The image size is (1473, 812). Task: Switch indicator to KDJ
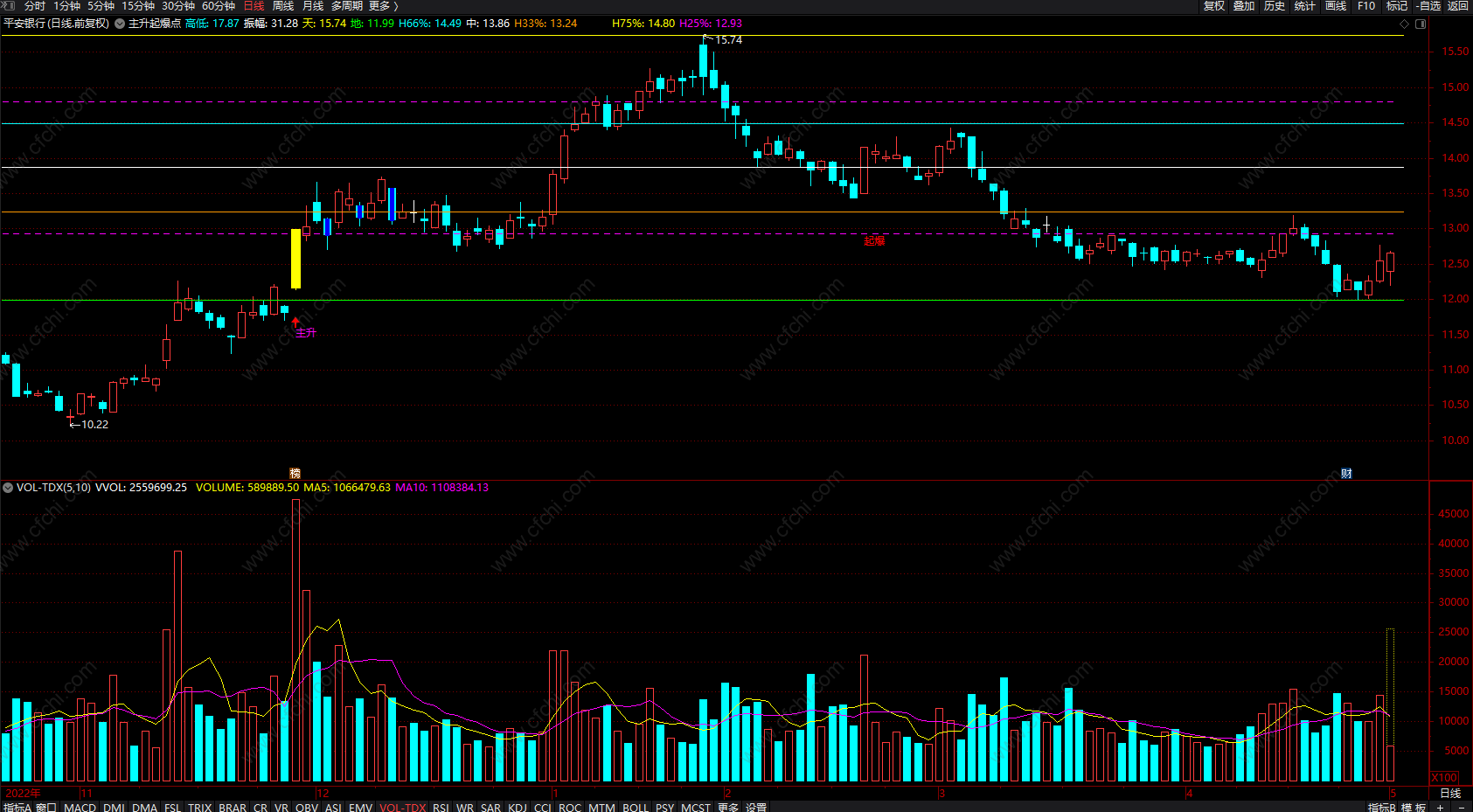click(x=518, y=807)
